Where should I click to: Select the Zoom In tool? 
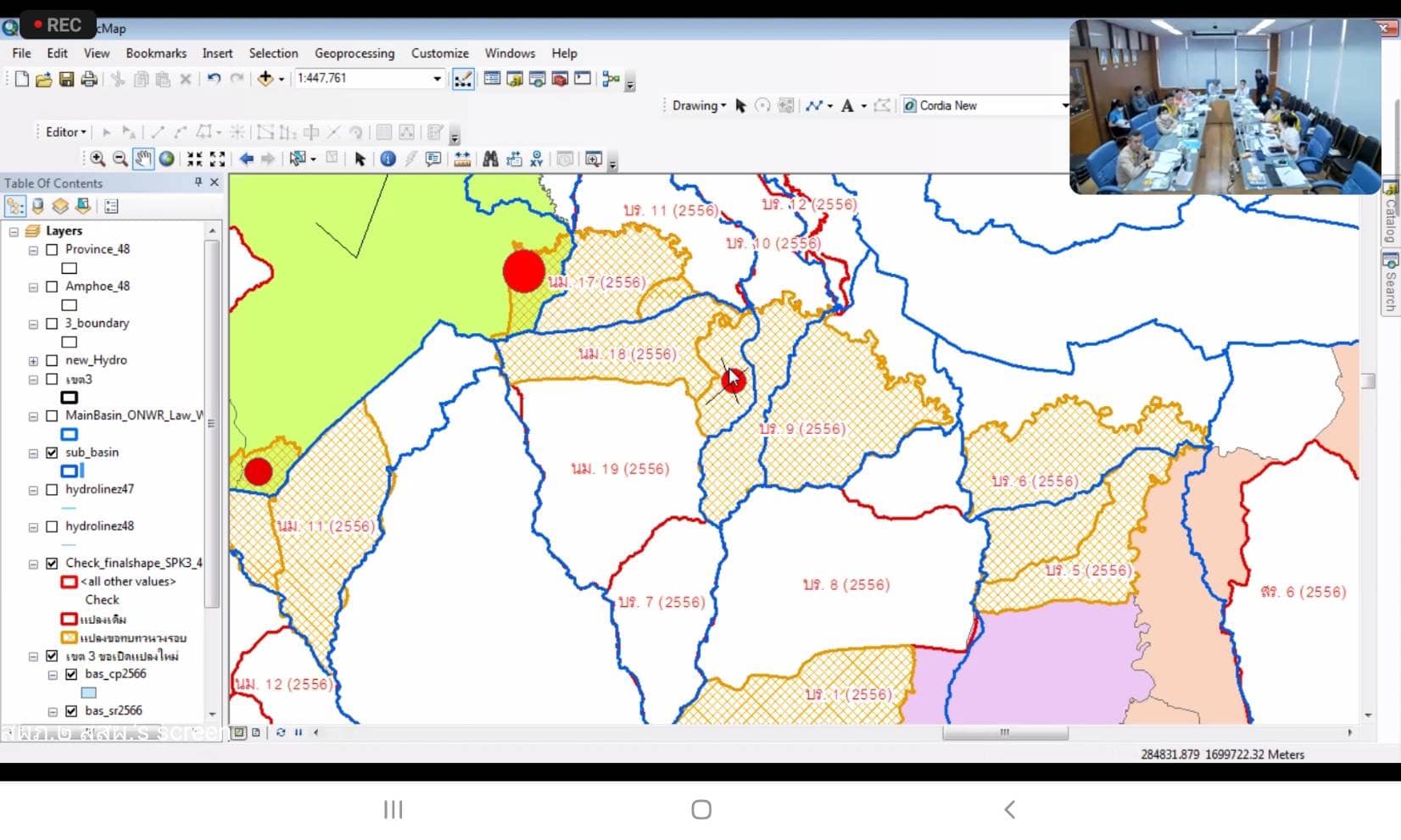click(98, 159)
